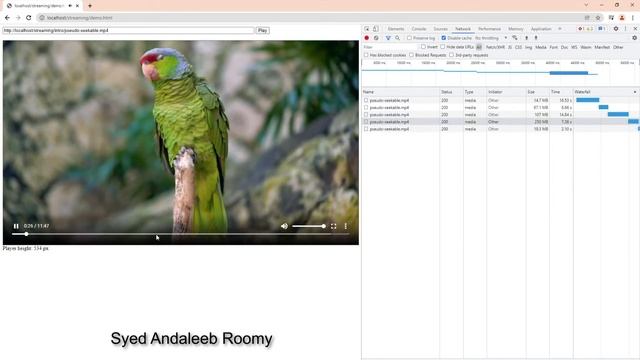Switch to the Console tab

(x=419, y=29)
